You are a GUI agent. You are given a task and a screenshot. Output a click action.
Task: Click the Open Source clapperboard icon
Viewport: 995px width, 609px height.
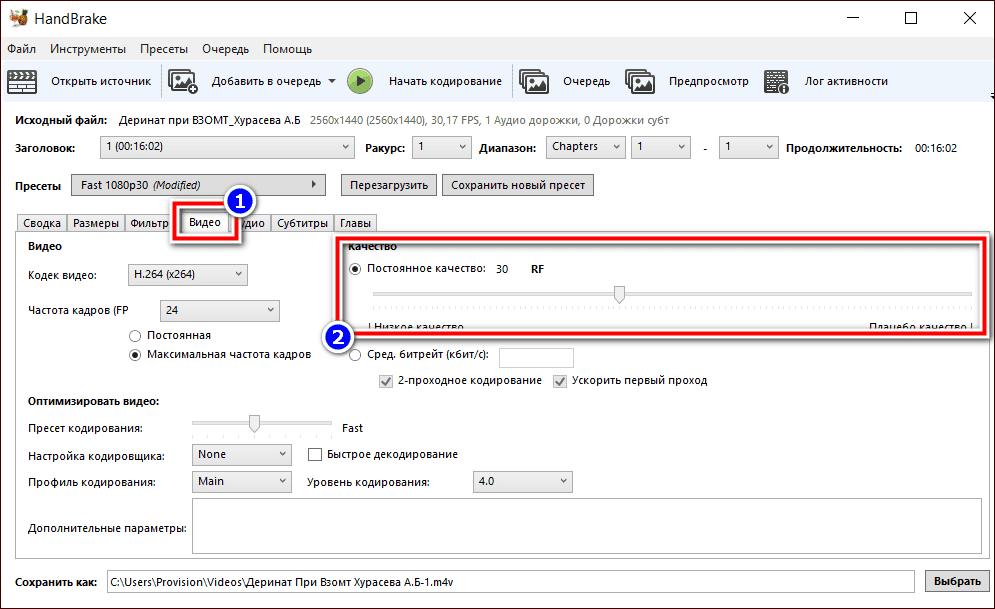click(x=22, y=81)
